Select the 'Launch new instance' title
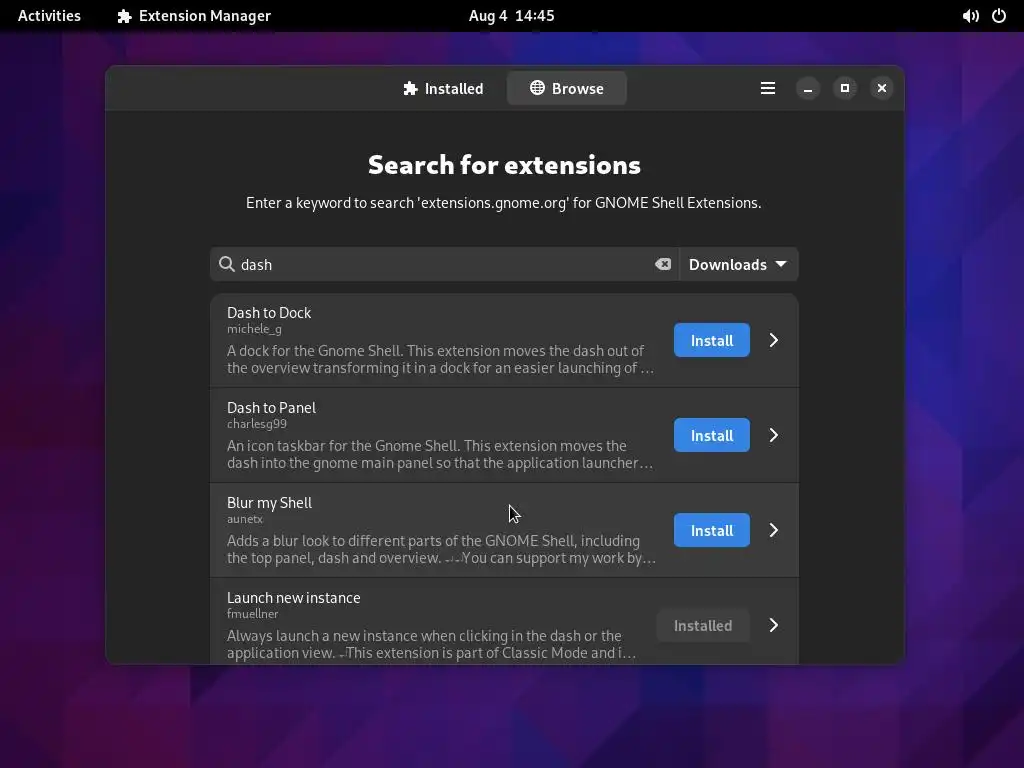The image size is (1024, 768). 293,598
